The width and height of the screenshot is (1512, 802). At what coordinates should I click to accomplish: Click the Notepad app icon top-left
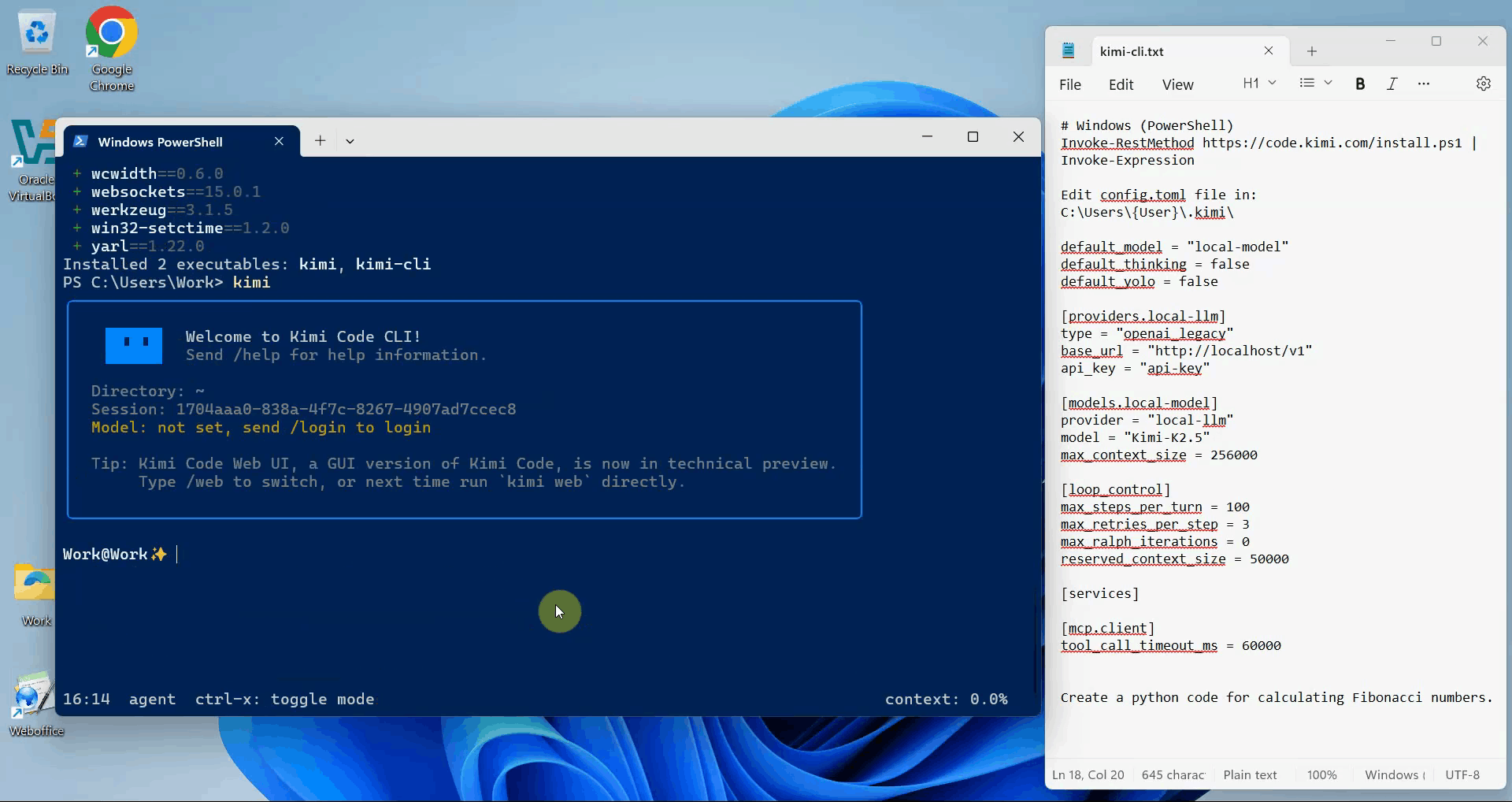(x=1069, y=50)
